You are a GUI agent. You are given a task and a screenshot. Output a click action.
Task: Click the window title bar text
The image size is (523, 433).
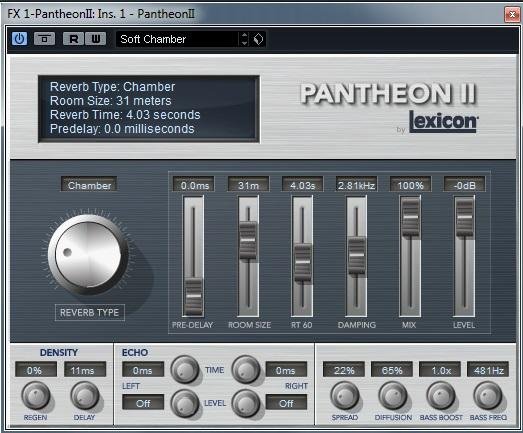[101, 14]
